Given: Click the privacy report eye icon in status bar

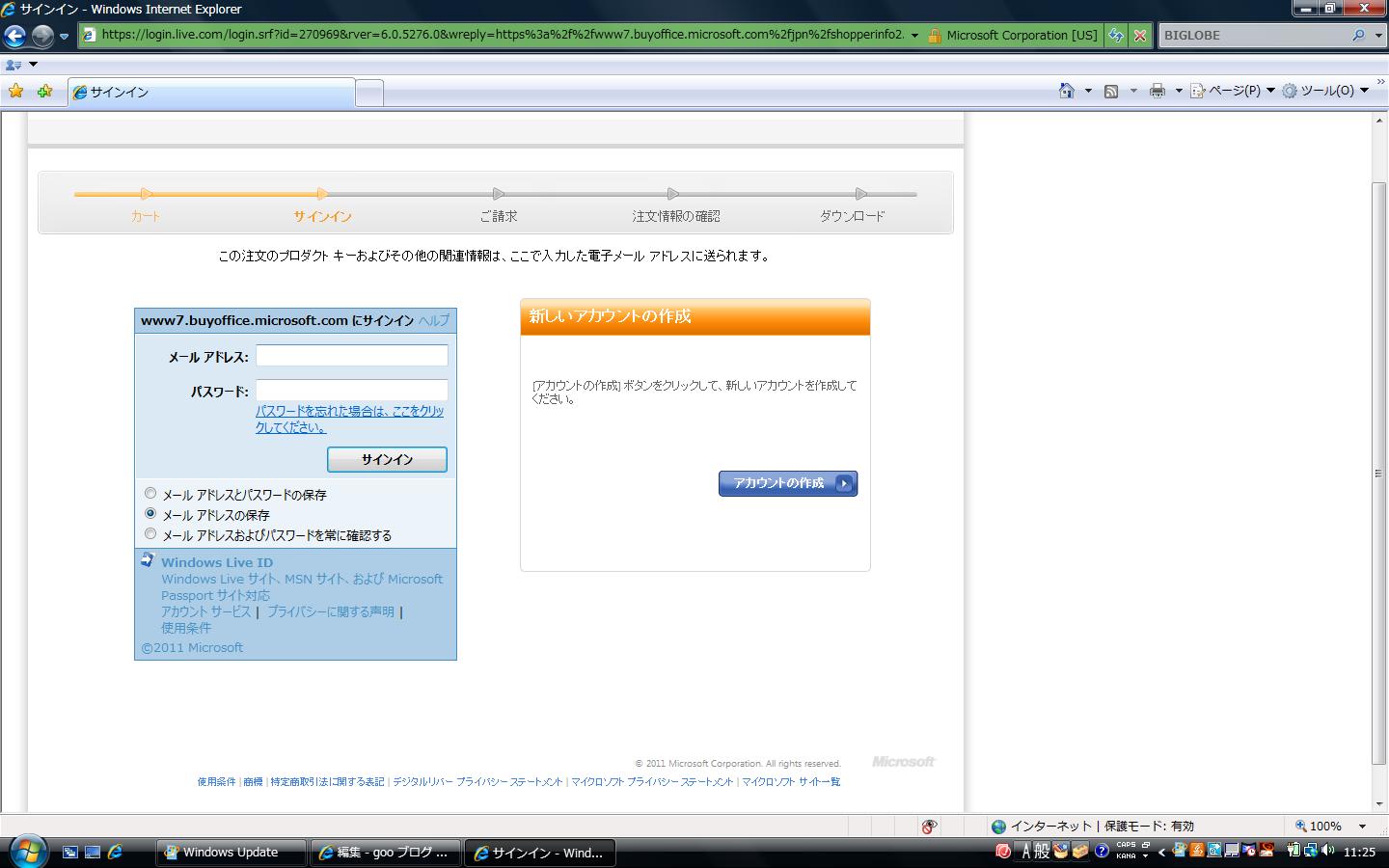Looking at the screenshot, I should tap(929, 827).
